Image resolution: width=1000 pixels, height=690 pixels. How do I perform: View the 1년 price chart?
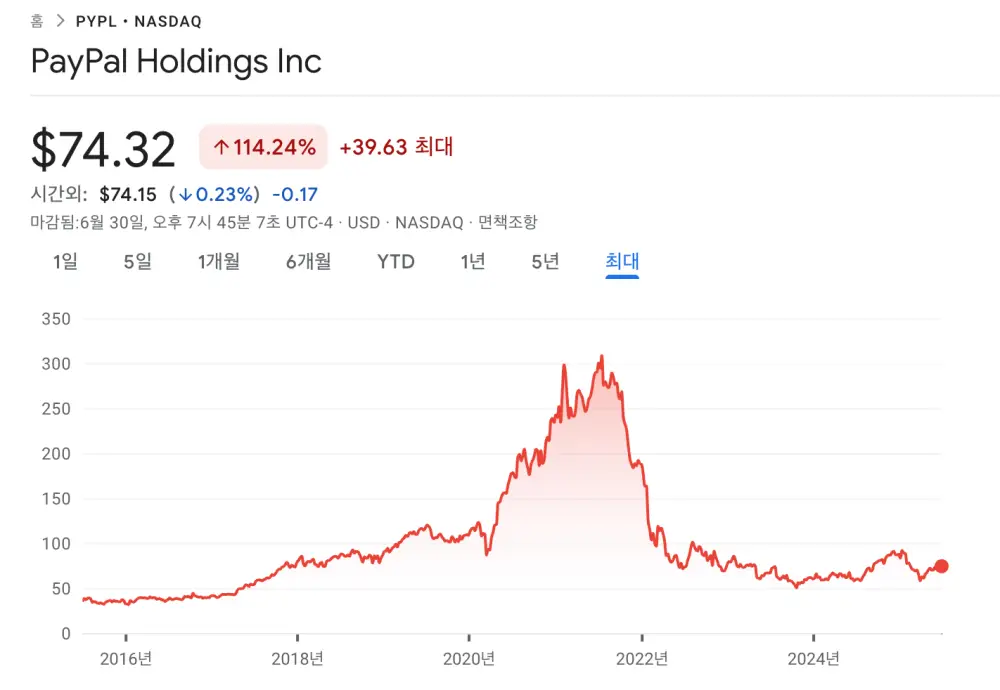472,262
